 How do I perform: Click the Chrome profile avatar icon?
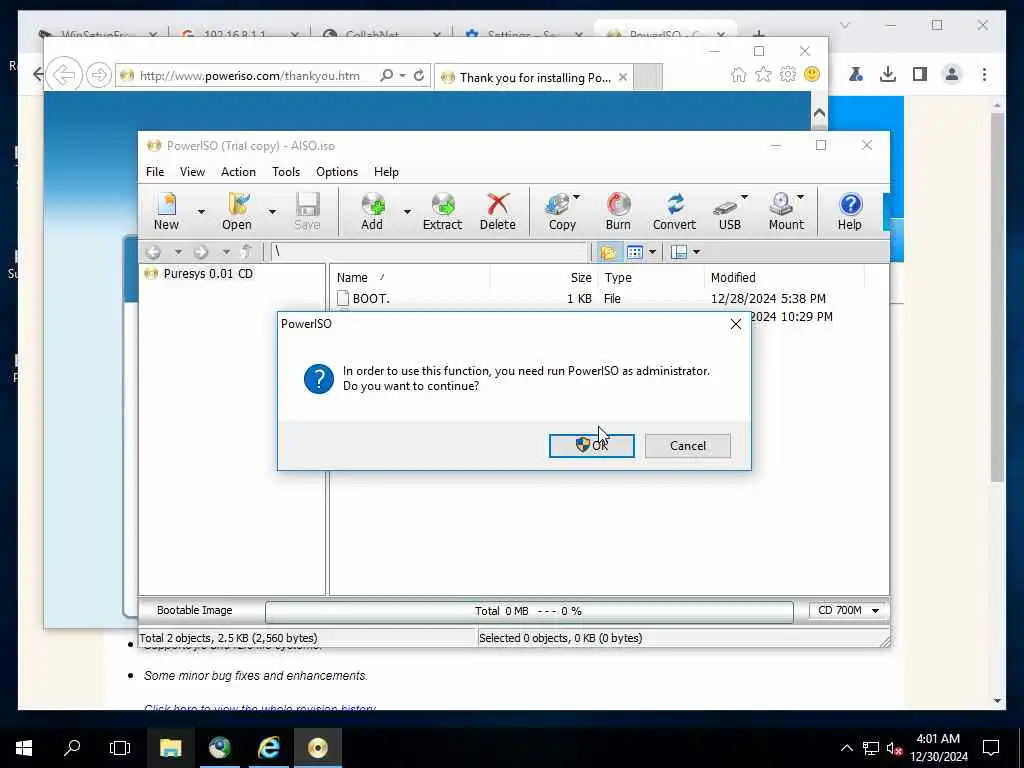pyautogui.click(x=952, y=74)
